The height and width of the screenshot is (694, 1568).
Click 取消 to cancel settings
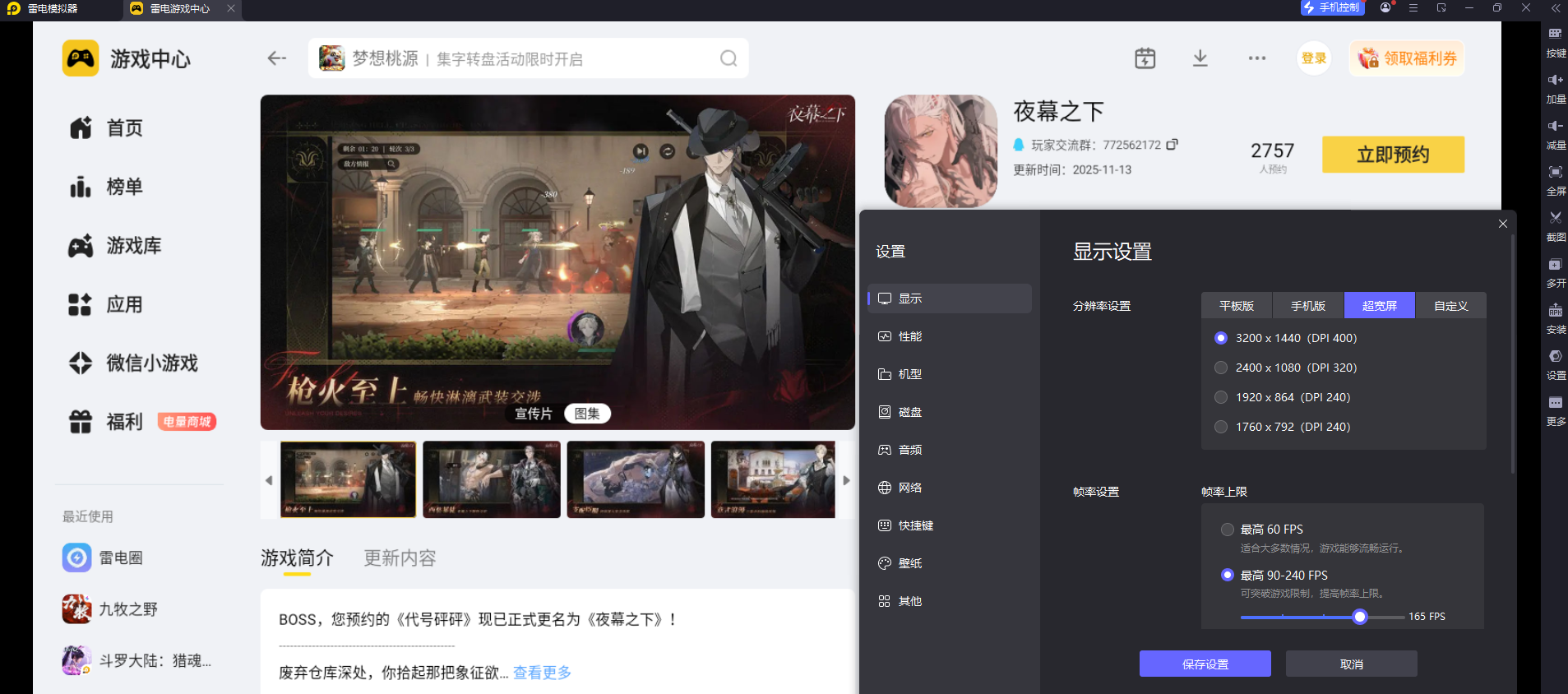[1352, 664]
